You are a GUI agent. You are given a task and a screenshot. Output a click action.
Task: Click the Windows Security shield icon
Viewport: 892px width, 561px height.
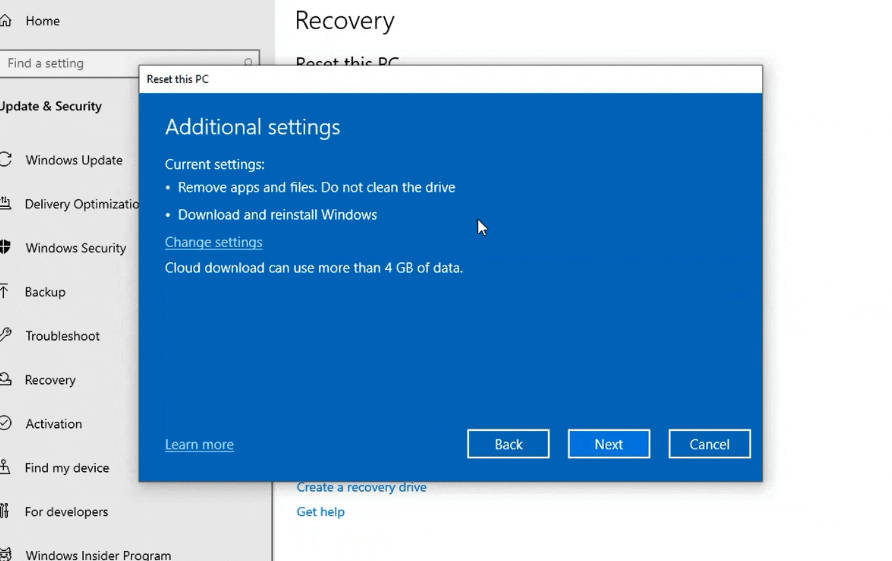pyautogui.click(x=5, y=248)
